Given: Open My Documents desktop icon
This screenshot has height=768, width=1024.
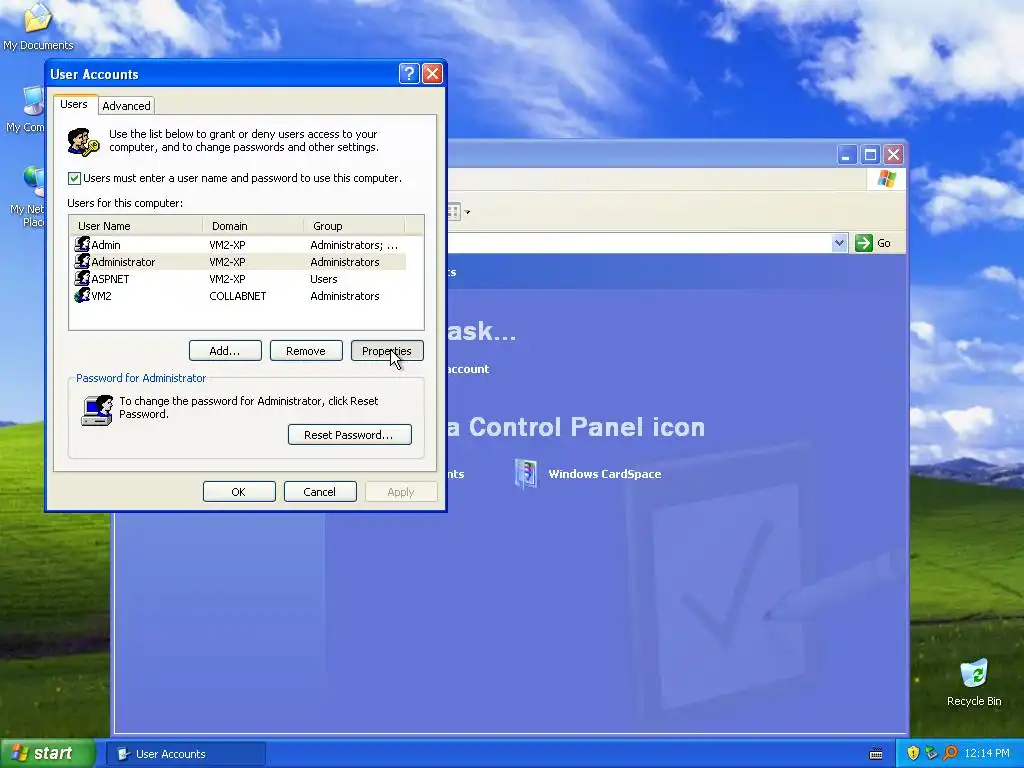Looking at the screenshot, I should pyautogui.click(x=37, y=18).
